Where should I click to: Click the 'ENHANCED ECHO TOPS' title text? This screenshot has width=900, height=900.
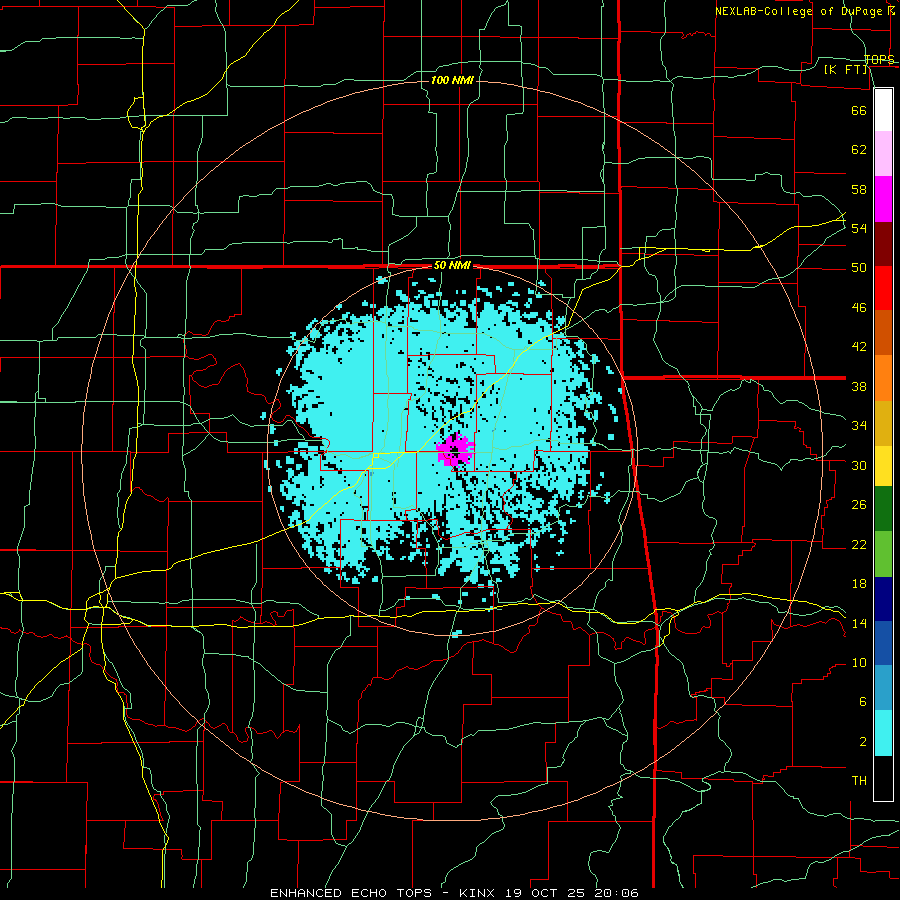[350, 893]
